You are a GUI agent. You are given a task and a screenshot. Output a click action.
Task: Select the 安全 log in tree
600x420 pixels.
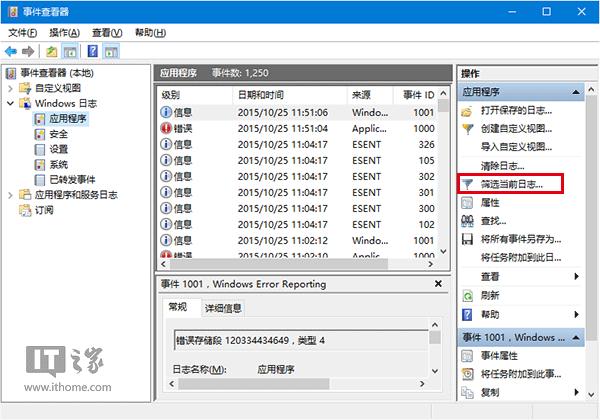(x=58, y=134)
